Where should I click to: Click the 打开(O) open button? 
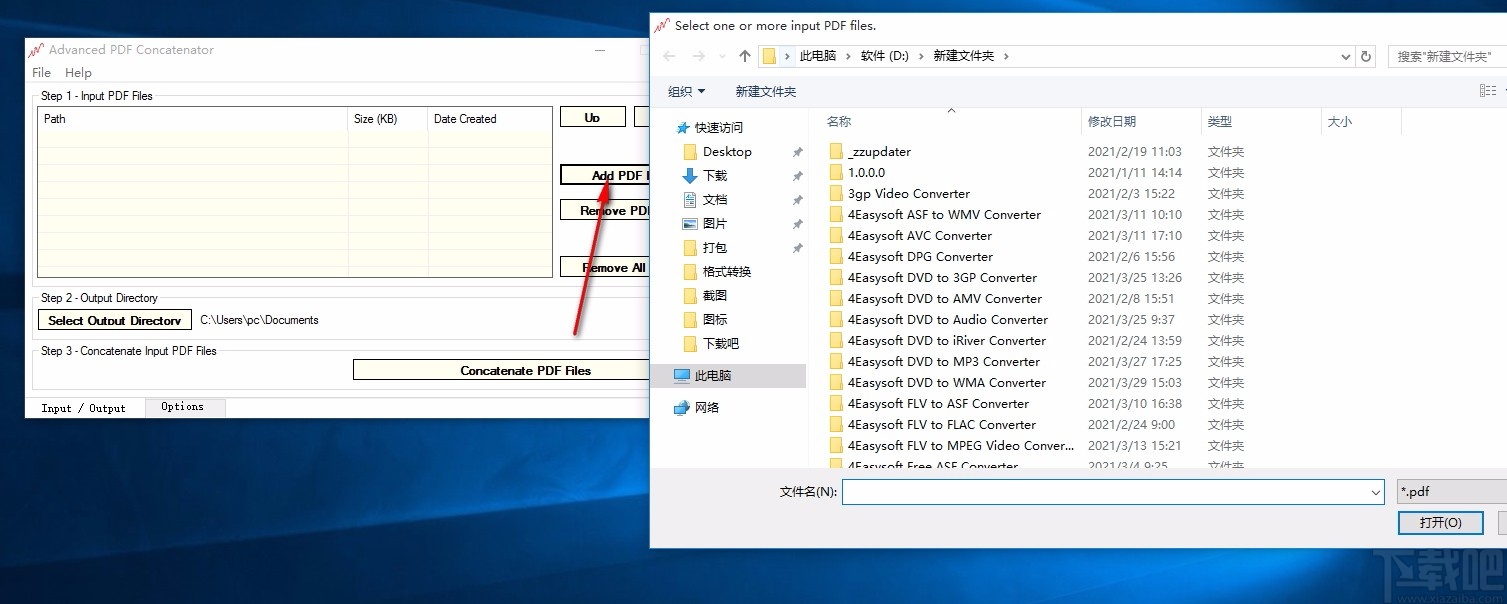point(1440,522)
